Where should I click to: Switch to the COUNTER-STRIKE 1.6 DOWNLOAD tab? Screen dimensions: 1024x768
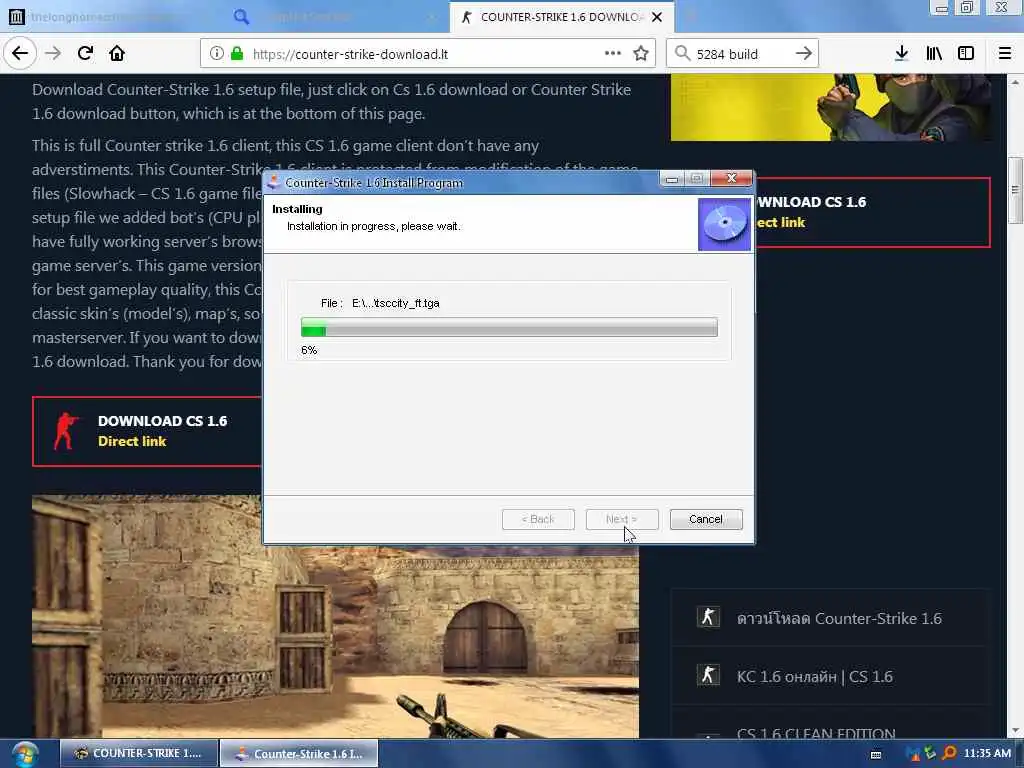(562, 17)
